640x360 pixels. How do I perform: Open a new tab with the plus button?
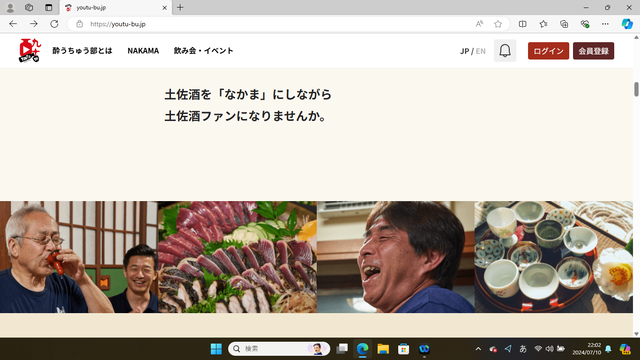180,7
